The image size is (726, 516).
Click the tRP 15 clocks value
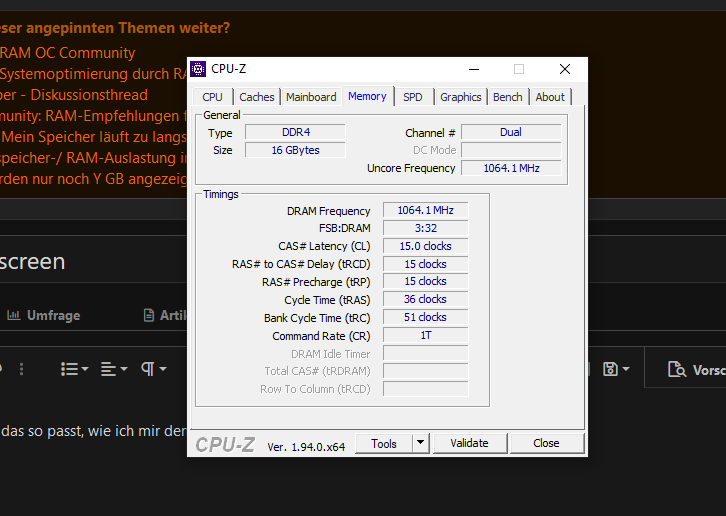426,282
